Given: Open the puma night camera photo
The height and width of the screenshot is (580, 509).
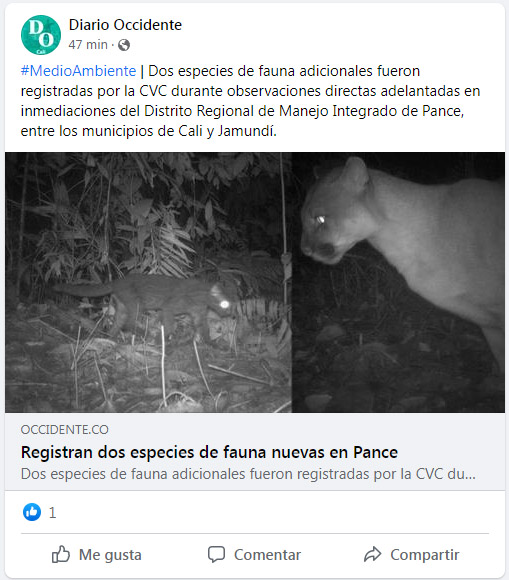Looking at the screenshot, I should click(398, 282).
